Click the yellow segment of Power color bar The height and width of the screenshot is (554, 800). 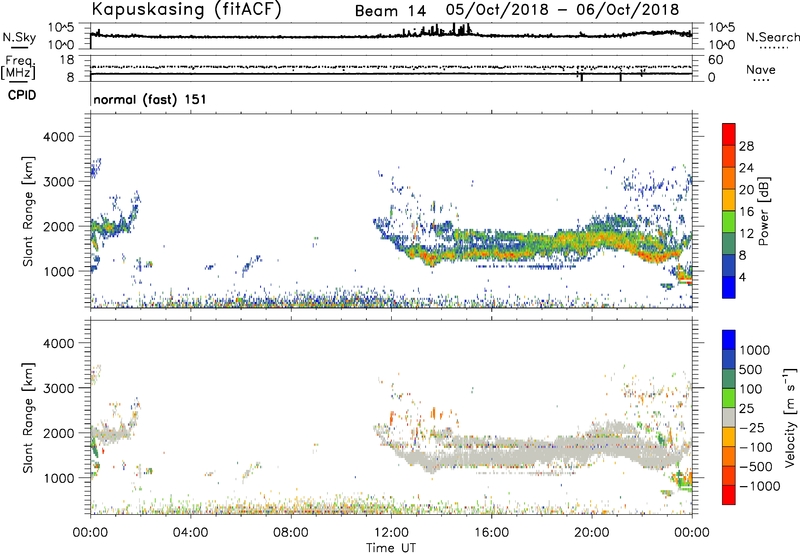(729, 200)
